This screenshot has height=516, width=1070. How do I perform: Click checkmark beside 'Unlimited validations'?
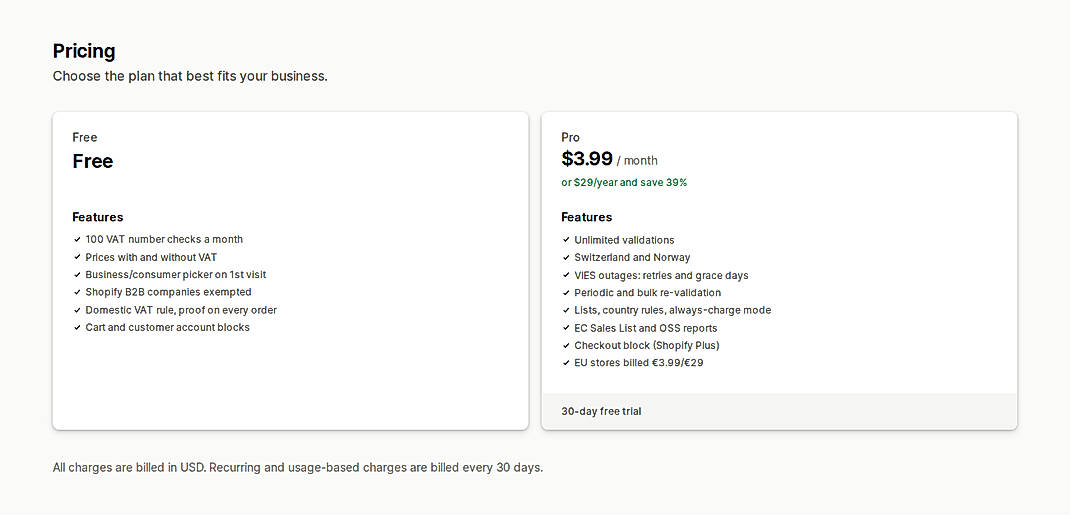click(566, 240)
